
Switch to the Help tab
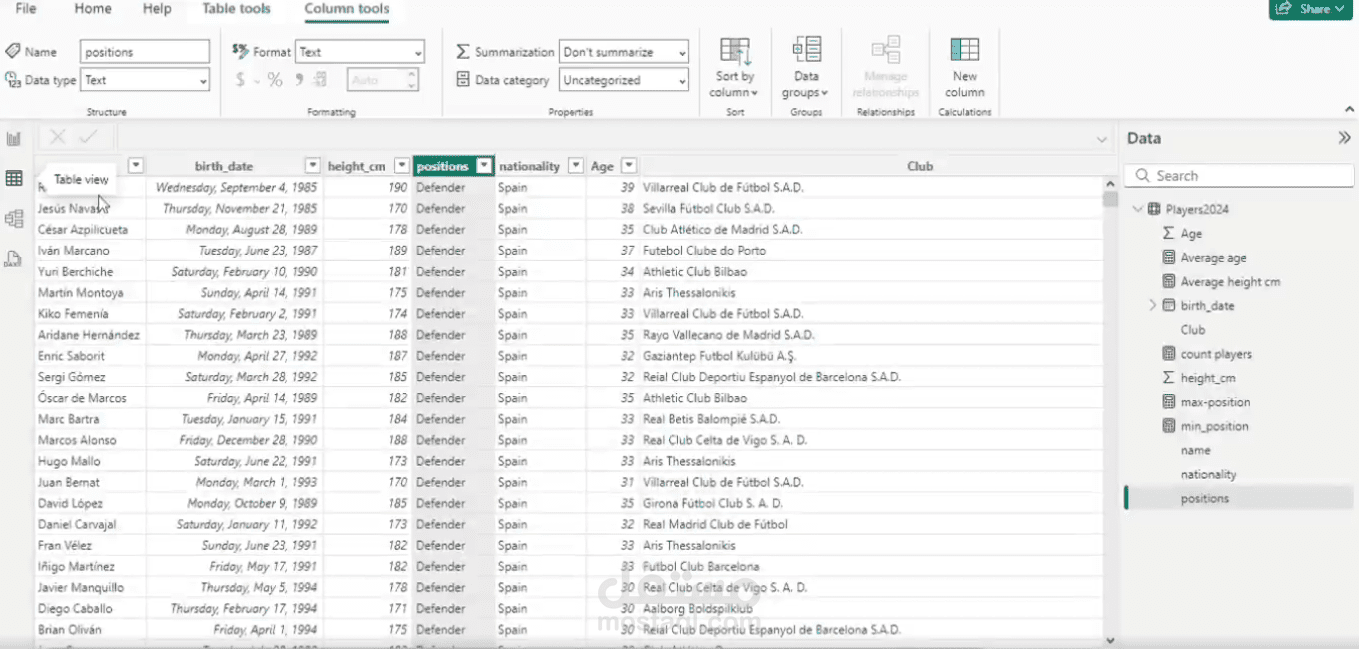[157, 9]
